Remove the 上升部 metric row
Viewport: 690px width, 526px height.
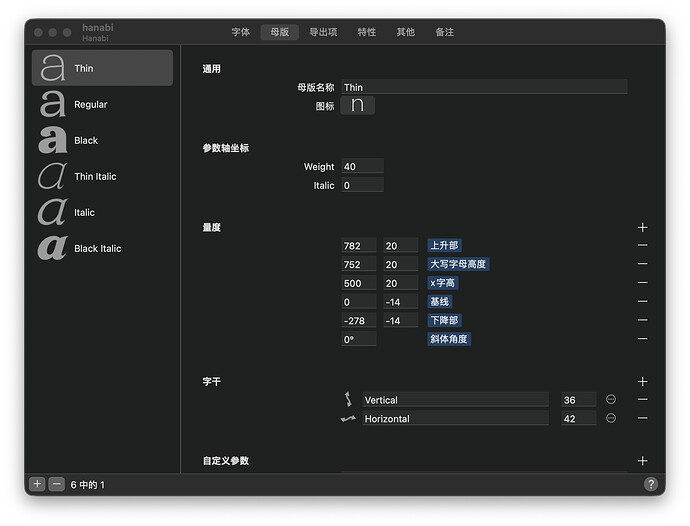642,246
